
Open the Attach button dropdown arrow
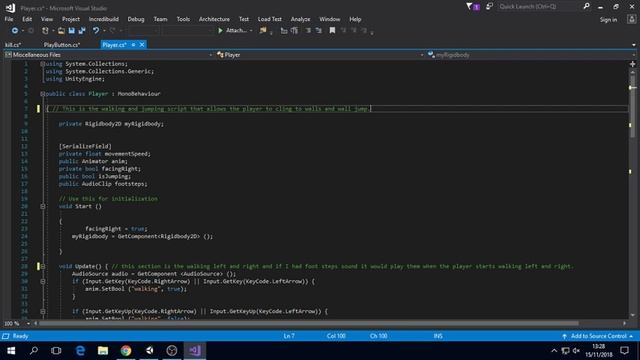pyautogui.click(x=251, y=31)
